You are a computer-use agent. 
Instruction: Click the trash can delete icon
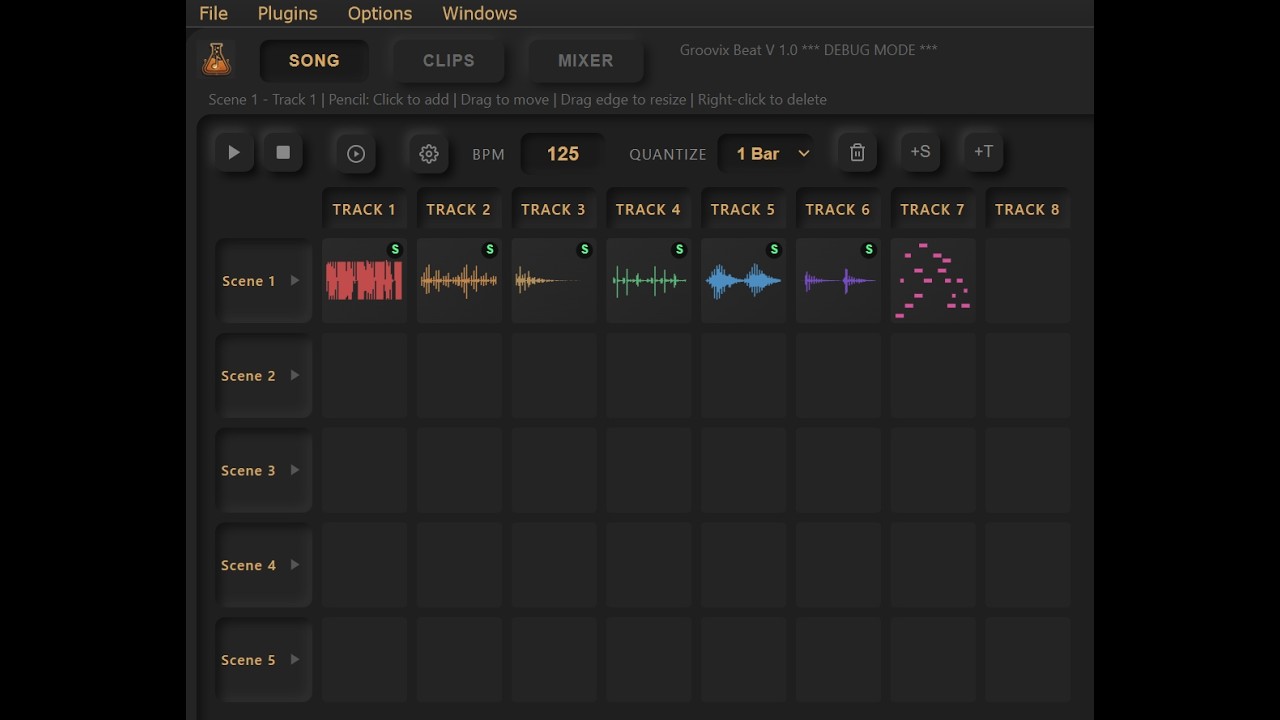point(857,153)
